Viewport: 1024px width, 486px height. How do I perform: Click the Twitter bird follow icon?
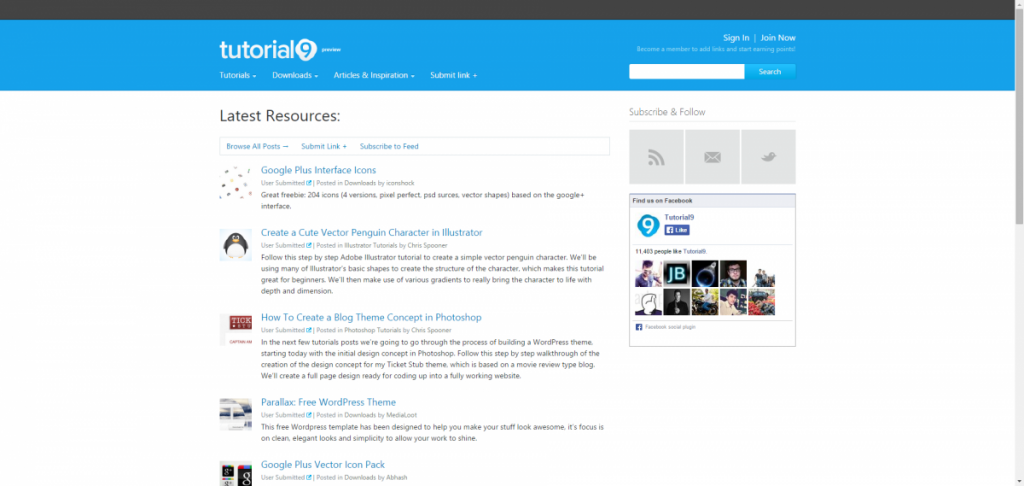pyautogui.click(x=768, y=157)
